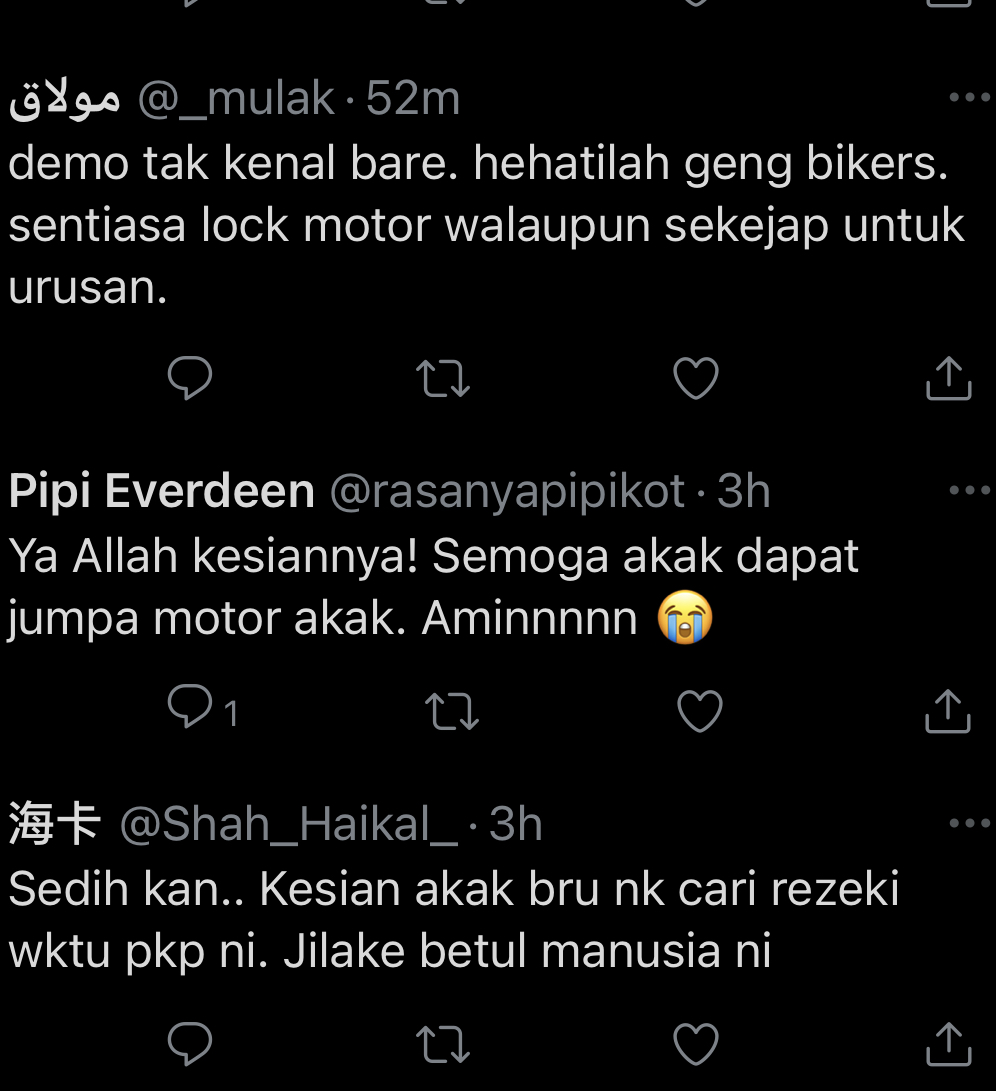Retweet the @_mulak tweet
The width and height of the screenshot is (996, 1091).
click(x=443, y=378)
